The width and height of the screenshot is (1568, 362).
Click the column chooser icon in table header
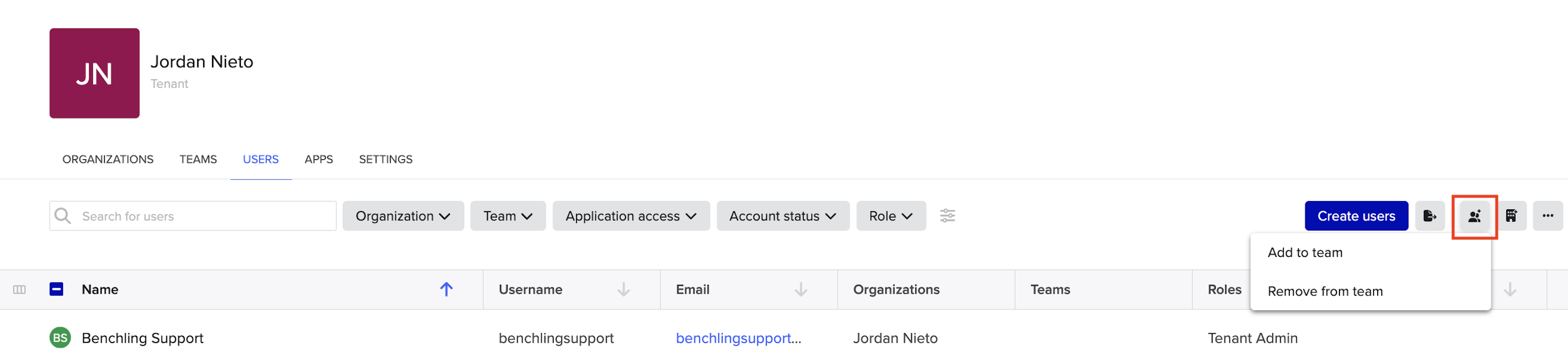[19, 289]
